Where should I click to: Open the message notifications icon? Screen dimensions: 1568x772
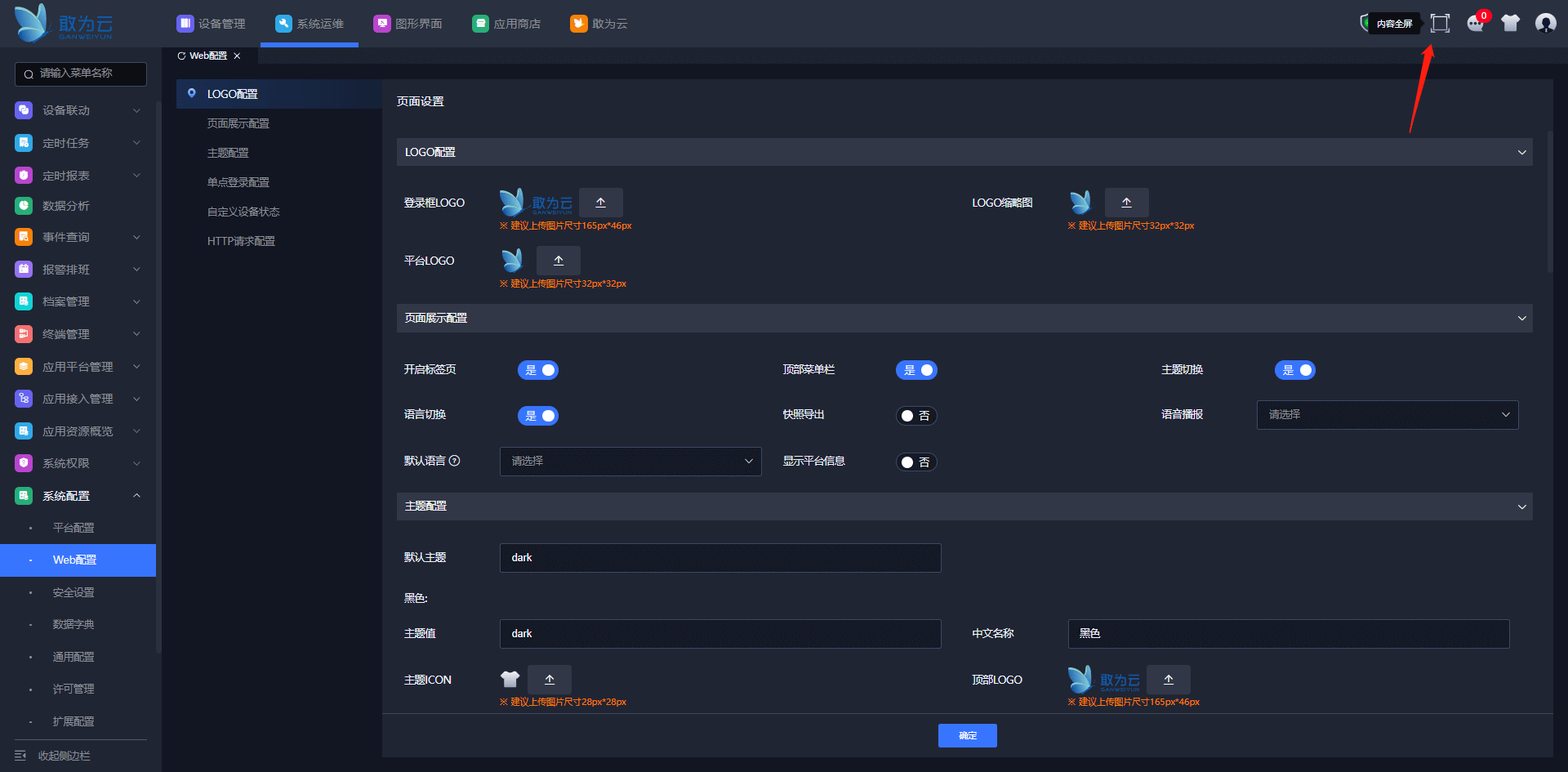coord(1475,24)
